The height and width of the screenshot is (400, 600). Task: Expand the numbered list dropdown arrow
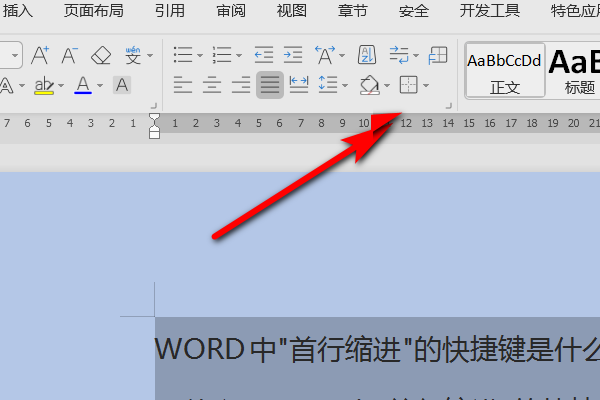click(x=239, y=56)
